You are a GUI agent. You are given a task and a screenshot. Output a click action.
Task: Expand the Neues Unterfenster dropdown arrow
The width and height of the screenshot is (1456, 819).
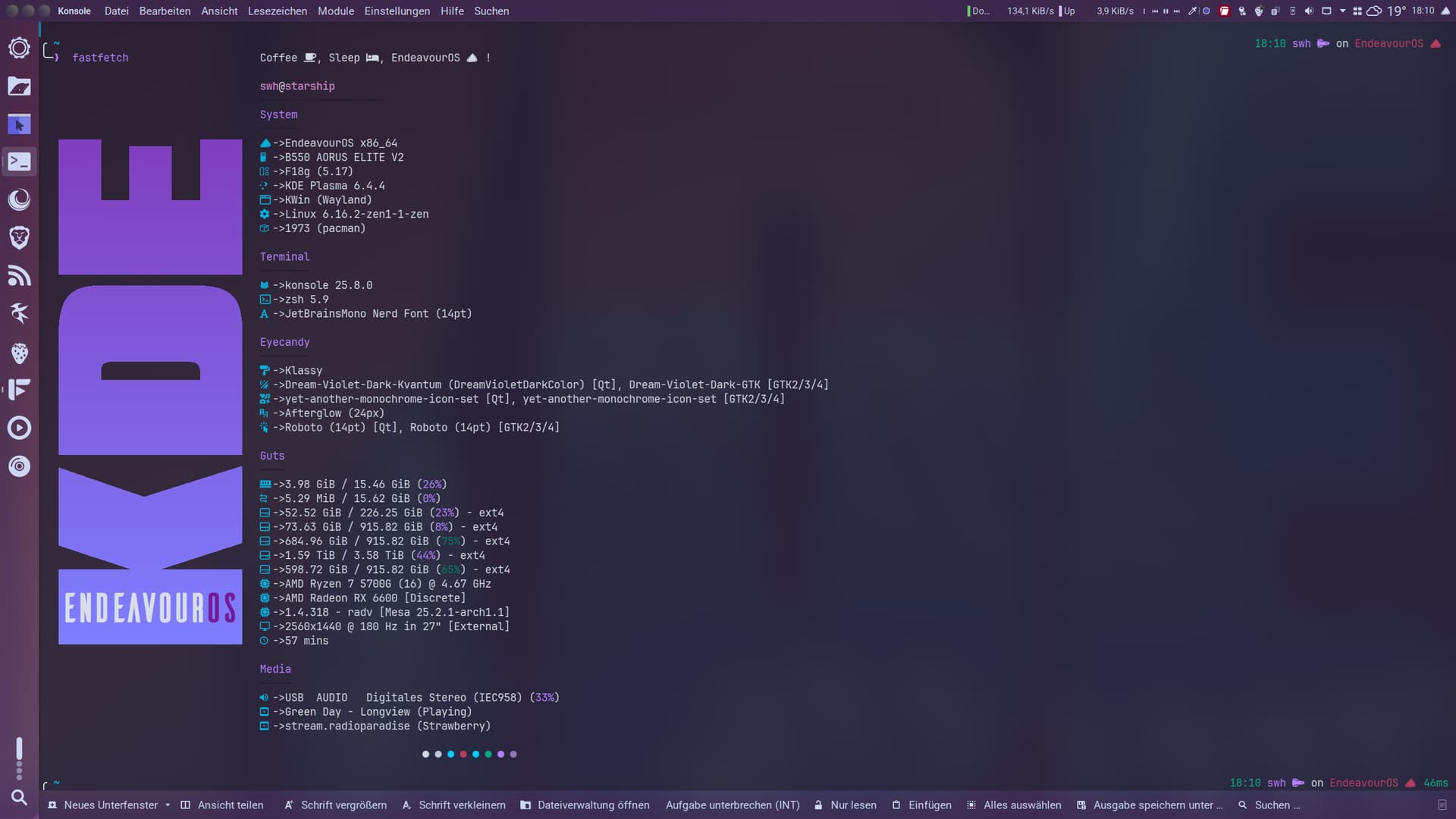167,805
